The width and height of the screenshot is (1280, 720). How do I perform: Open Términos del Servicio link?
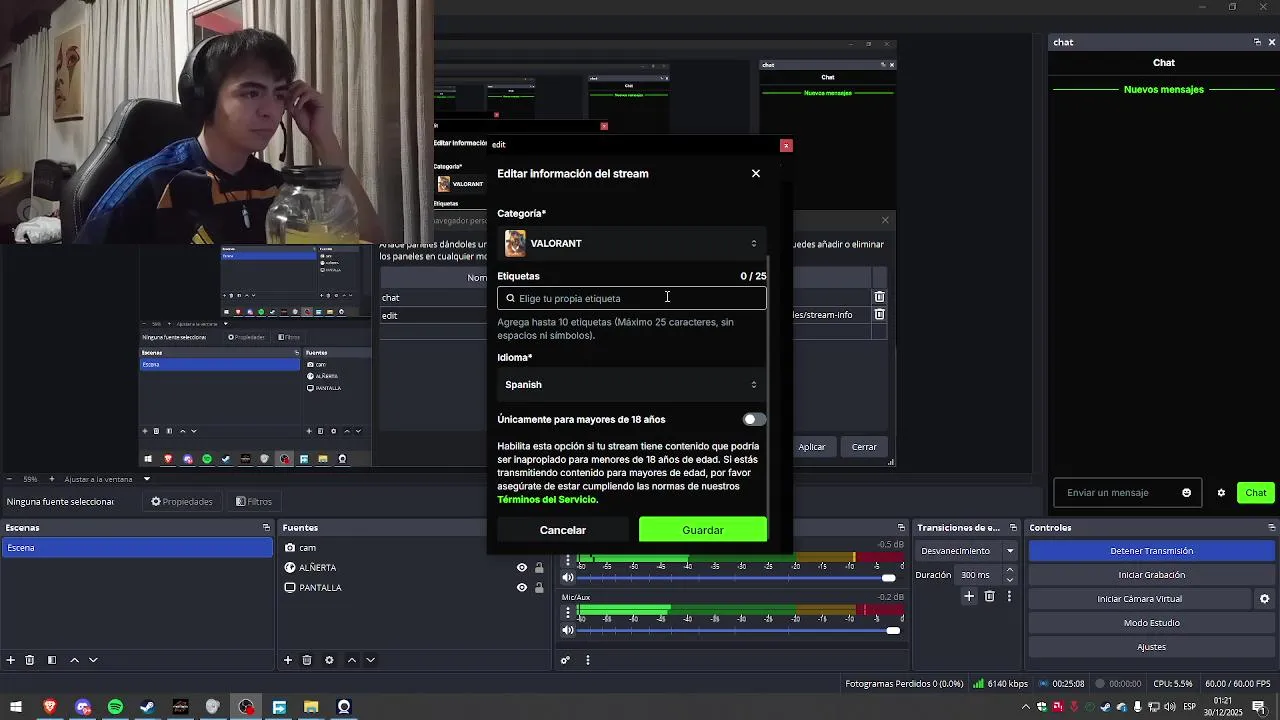tap(546, 500)
